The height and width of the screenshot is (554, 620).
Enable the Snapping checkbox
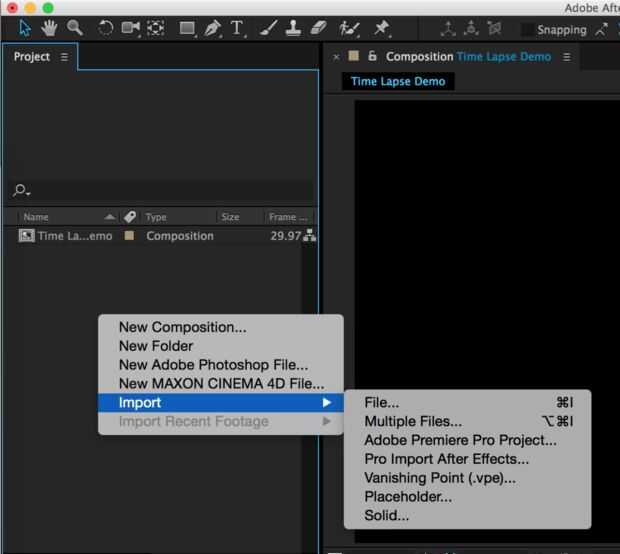click(x=527, y=30)
